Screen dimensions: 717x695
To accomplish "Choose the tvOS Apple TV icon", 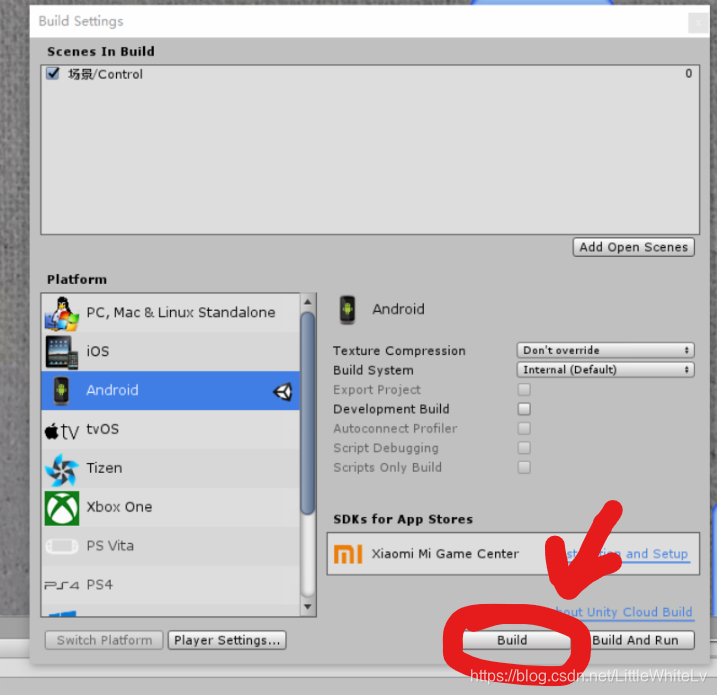I will coord(62,431).
